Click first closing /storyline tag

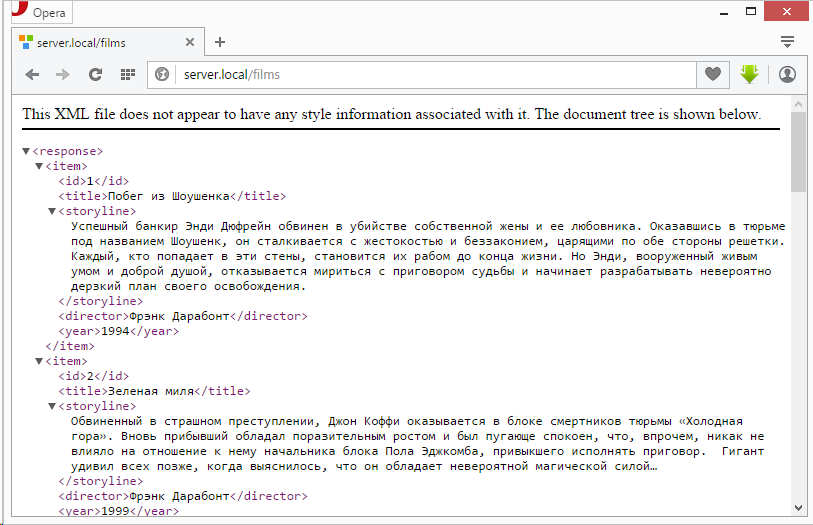[x=101, y=301]
